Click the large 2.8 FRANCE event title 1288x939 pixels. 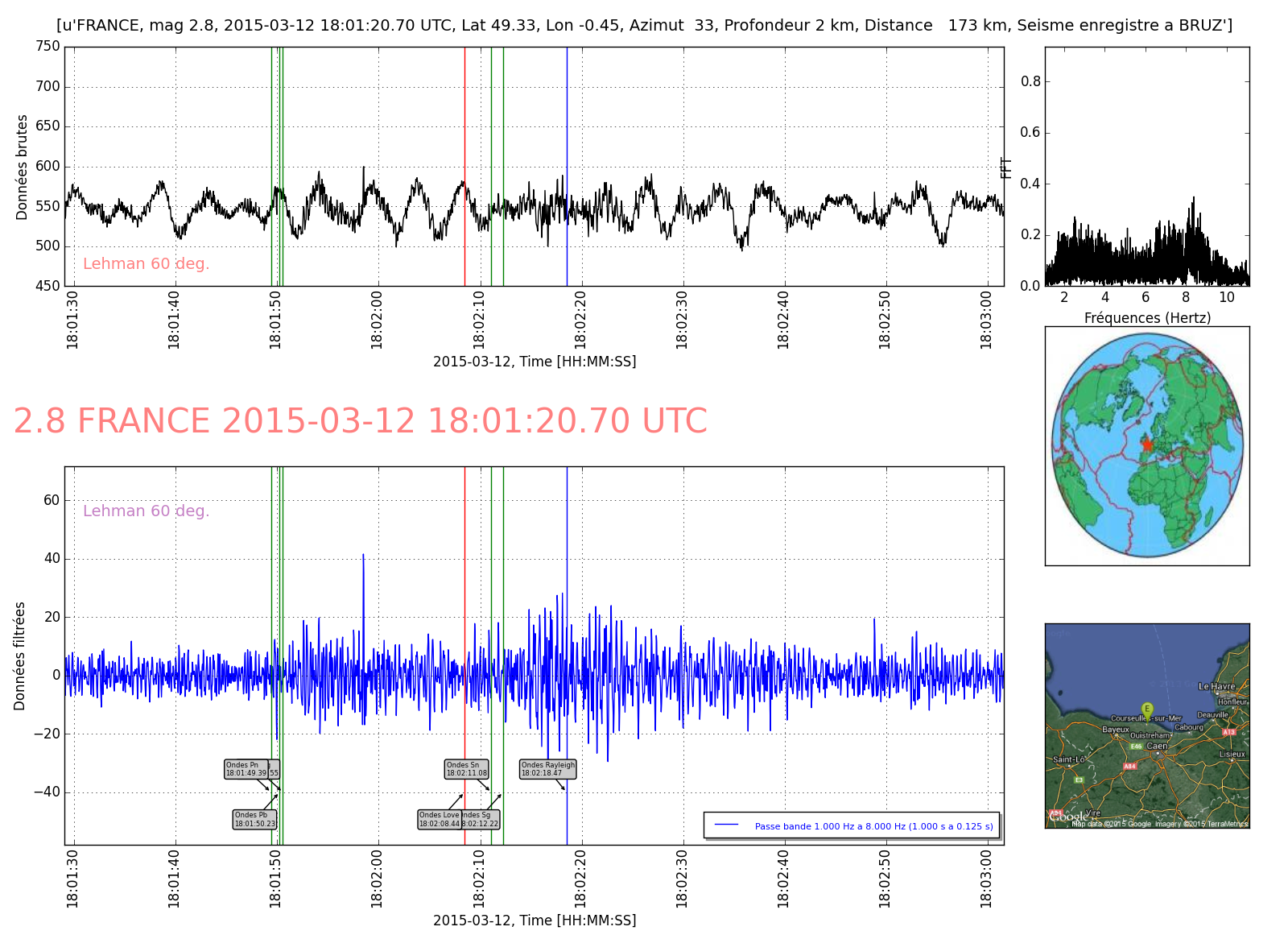tap(360, 421)
